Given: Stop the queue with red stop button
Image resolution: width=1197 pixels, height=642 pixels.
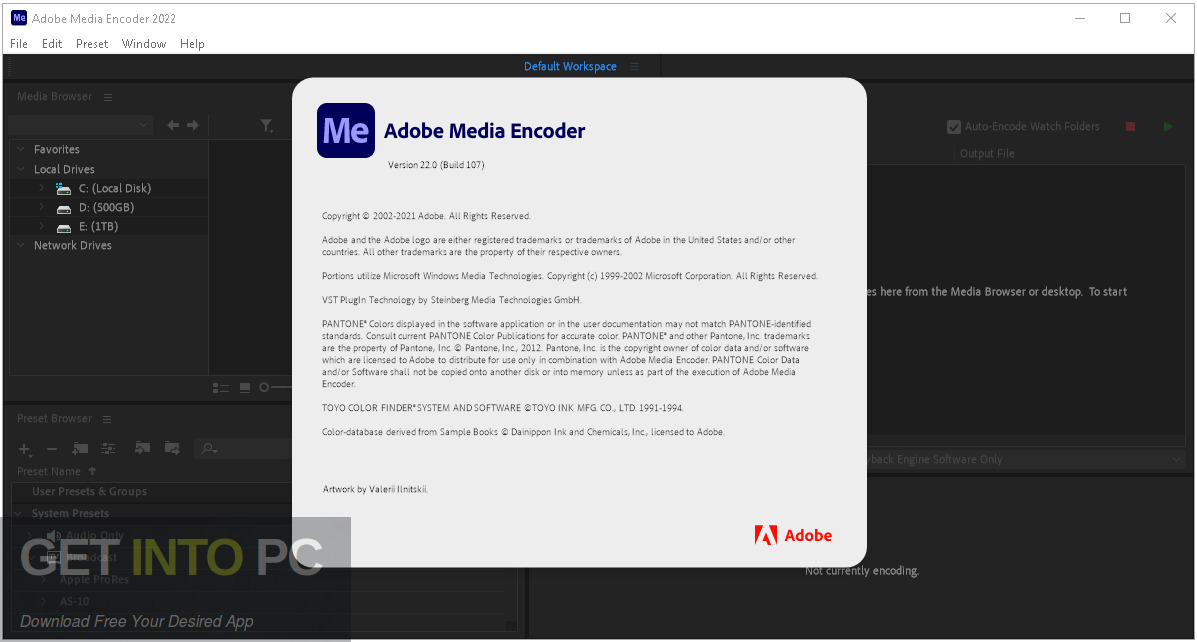Looking at the screenshot, I should click(1131, 127).
